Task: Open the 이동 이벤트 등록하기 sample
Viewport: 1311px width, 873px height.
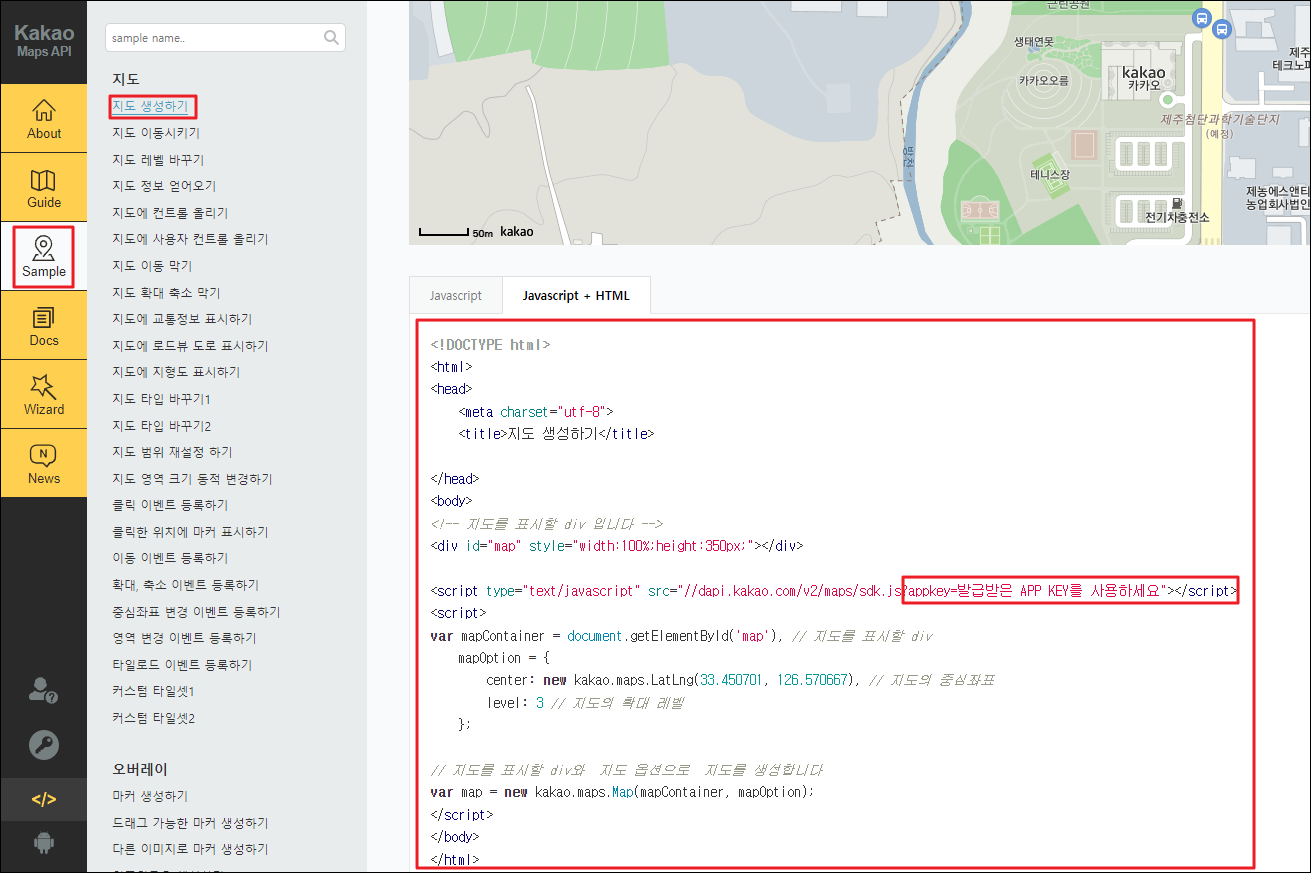Action: (x=170, y=558)
